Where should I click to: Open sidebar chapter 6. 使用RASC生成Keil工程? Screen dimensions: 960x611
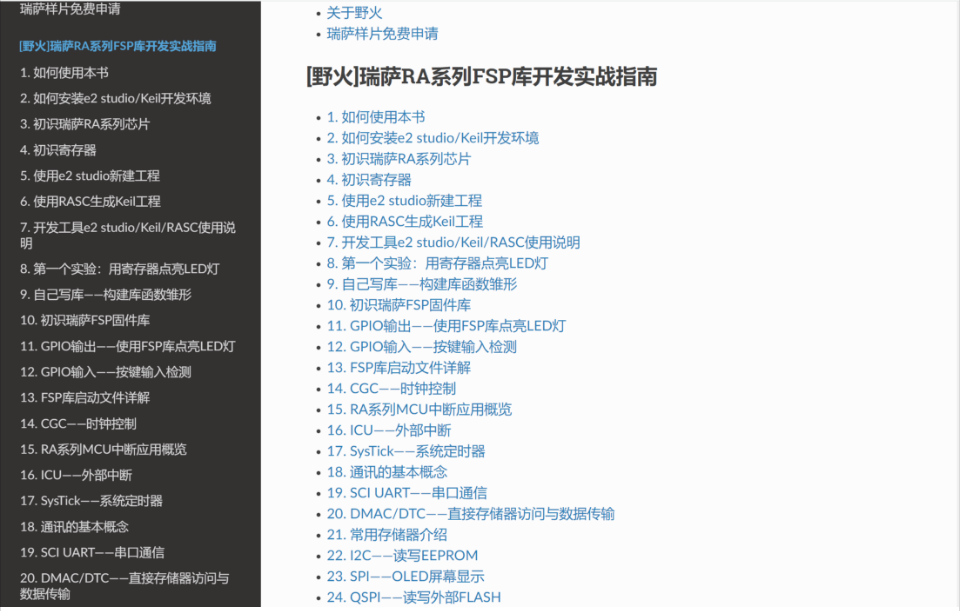pos(90,201)
